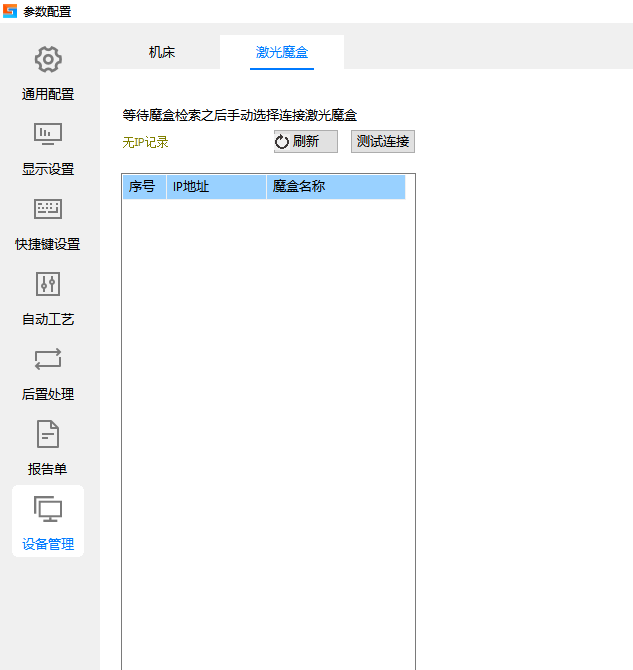Select the 激光魔盒 tab
The height and width of the screenshot is (670, 633).
(282, 52)
